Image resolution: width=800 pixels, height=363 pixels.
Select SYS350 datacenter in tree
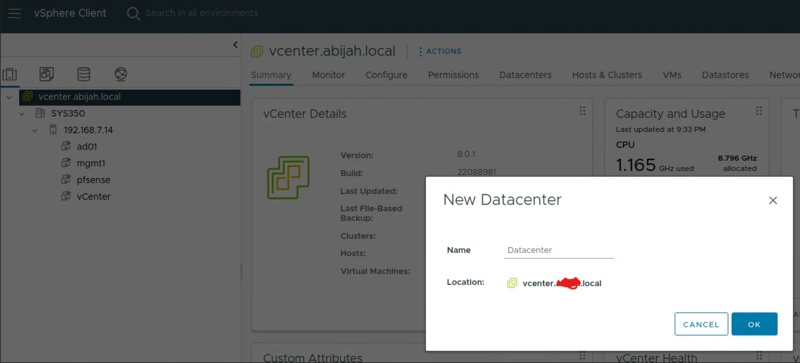point(67,113)
